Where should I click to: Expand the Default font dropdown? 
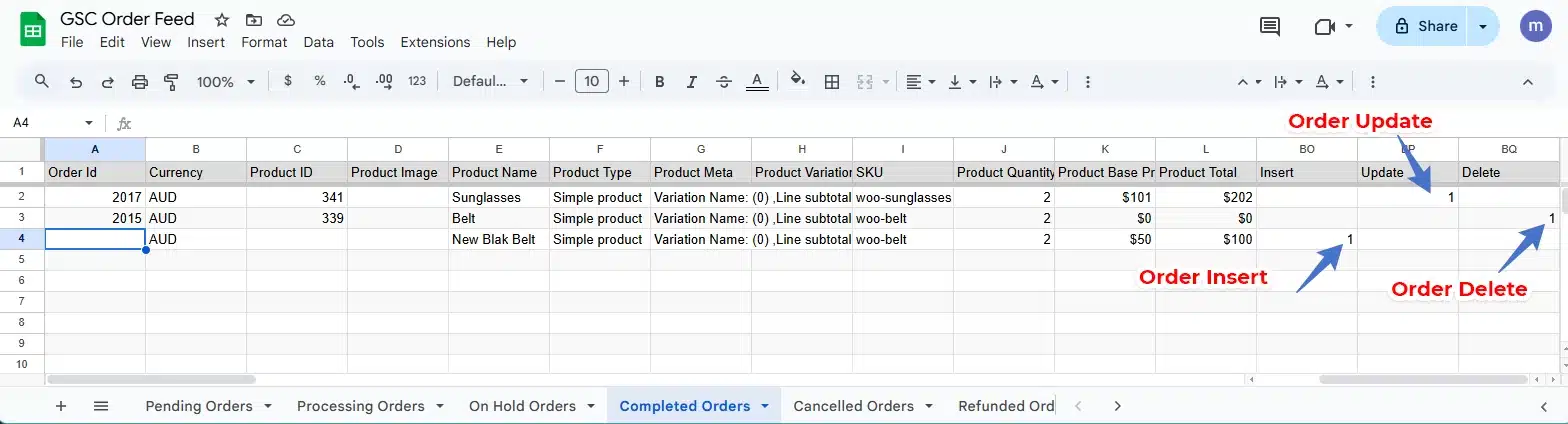click(490, 82)
